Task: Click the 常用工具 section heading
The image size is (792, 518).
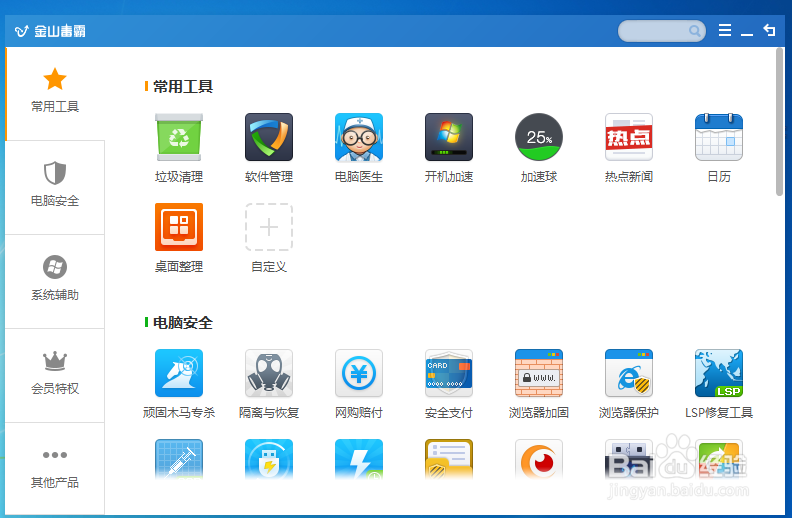Action: coord(183,86)
